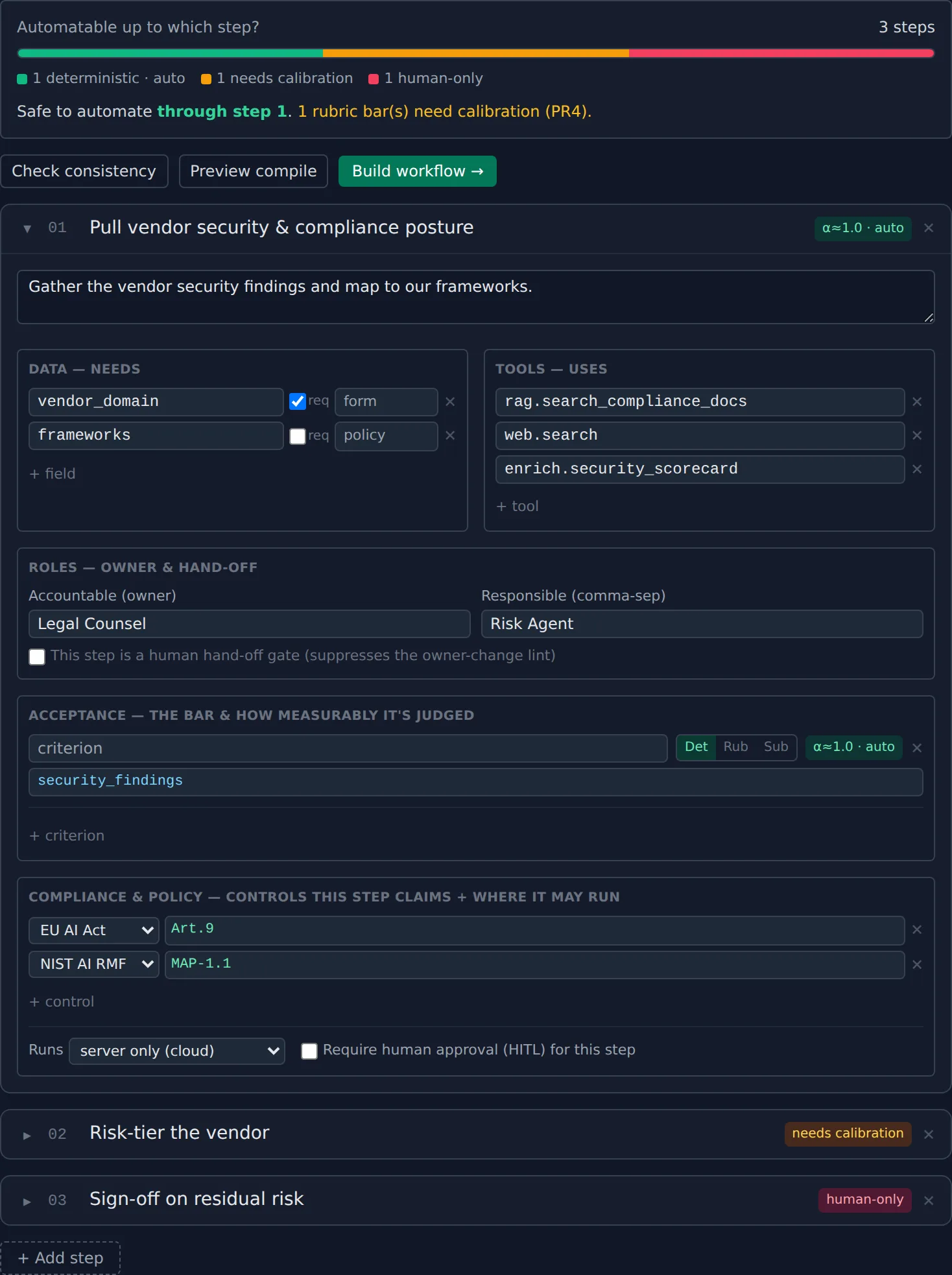
Task: Click orange calibration segment of progress bar
Action: [x=476, y=53]
